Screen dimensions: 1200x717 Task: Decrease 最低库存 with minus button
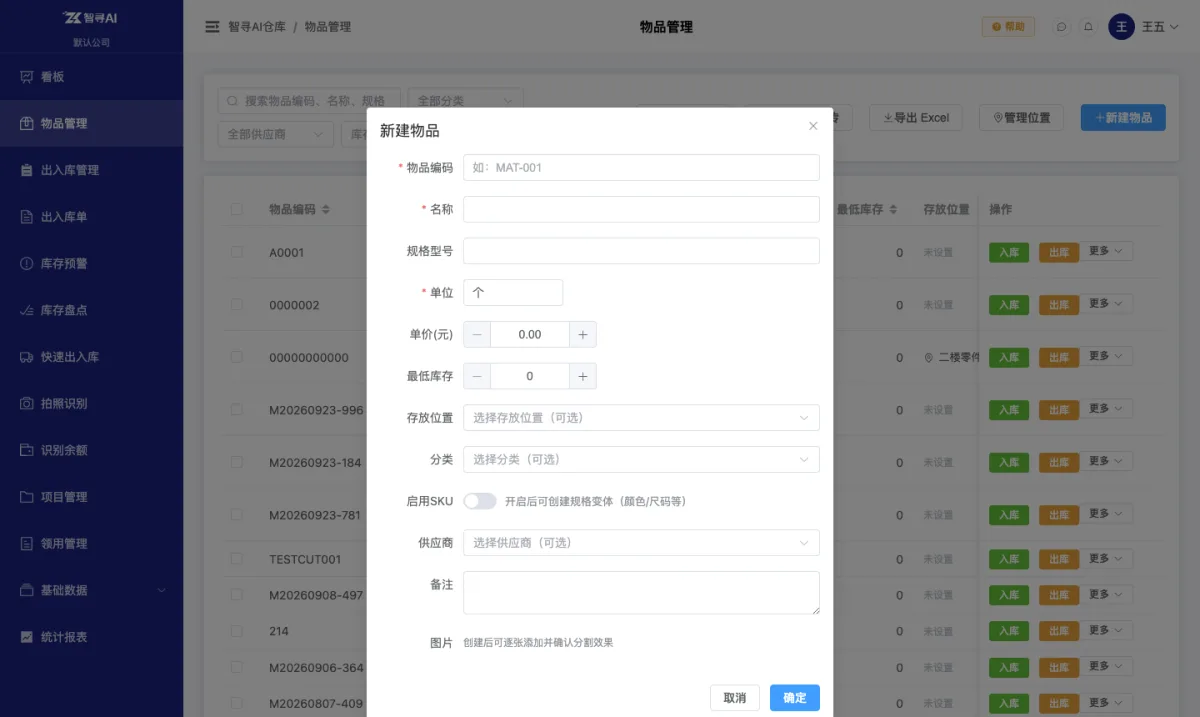pyautogui.click(x=477, y=377)
